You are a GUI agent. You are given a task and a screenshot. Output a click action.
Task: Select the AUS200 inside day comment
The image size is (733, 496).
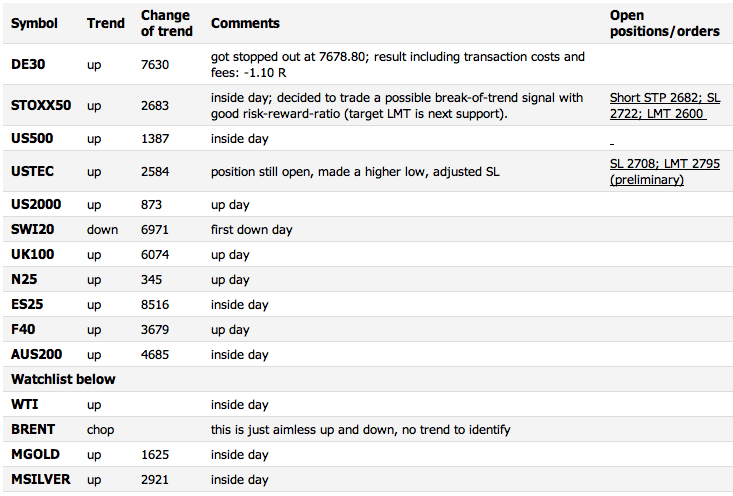239,355
